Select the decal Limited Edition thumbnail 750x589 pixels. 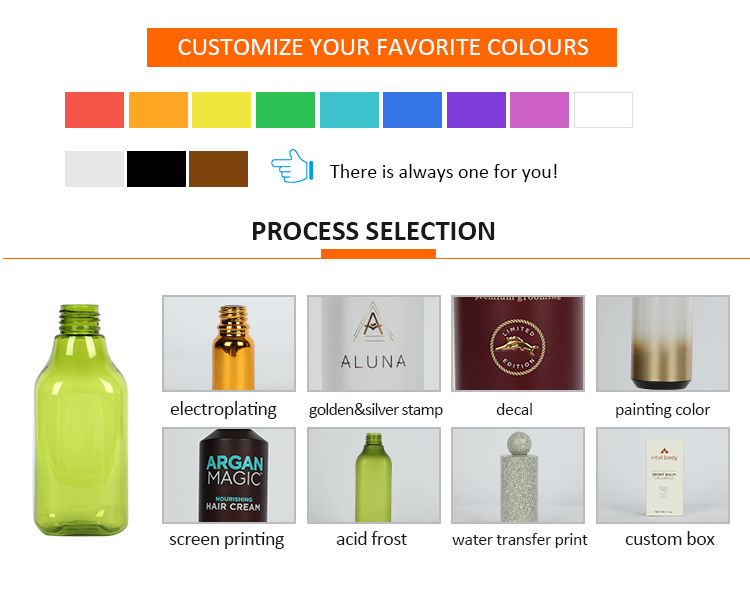518,343
